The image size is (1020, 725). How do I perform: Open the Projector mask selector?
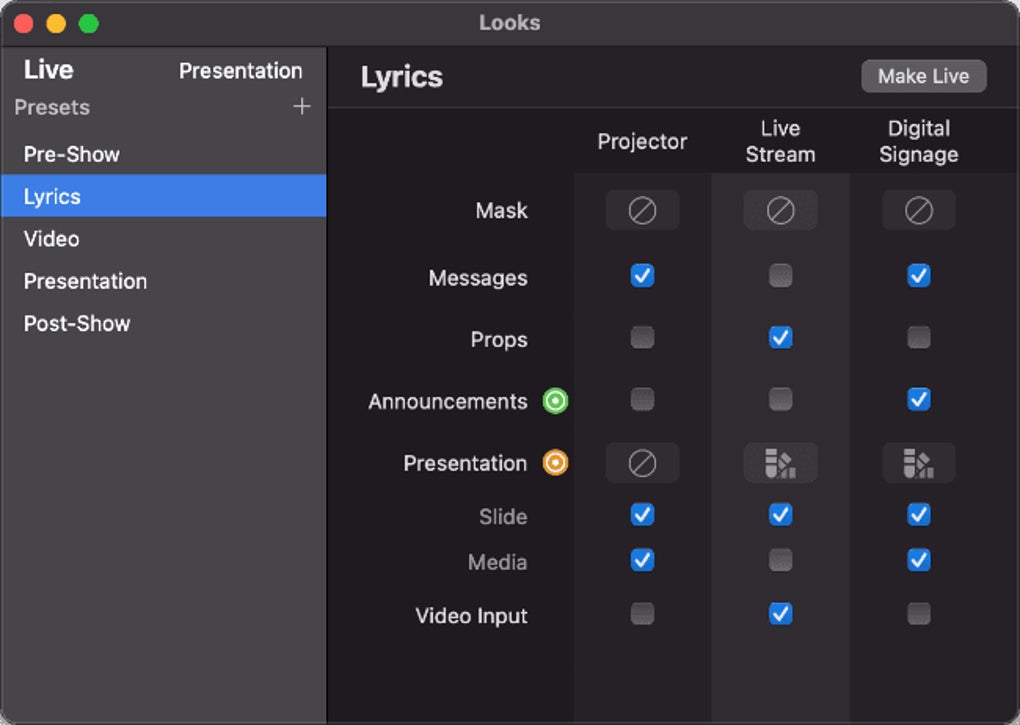click(x=642, y=210)
